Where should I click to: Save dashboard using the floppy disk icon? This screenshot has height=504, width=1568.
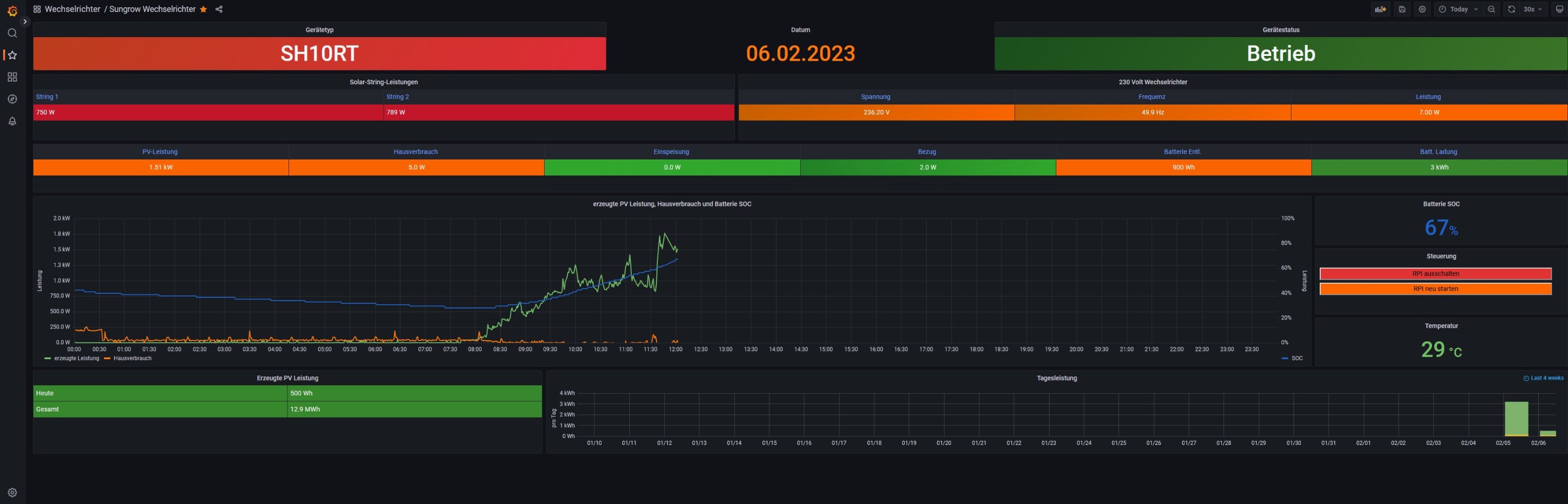1402,9
